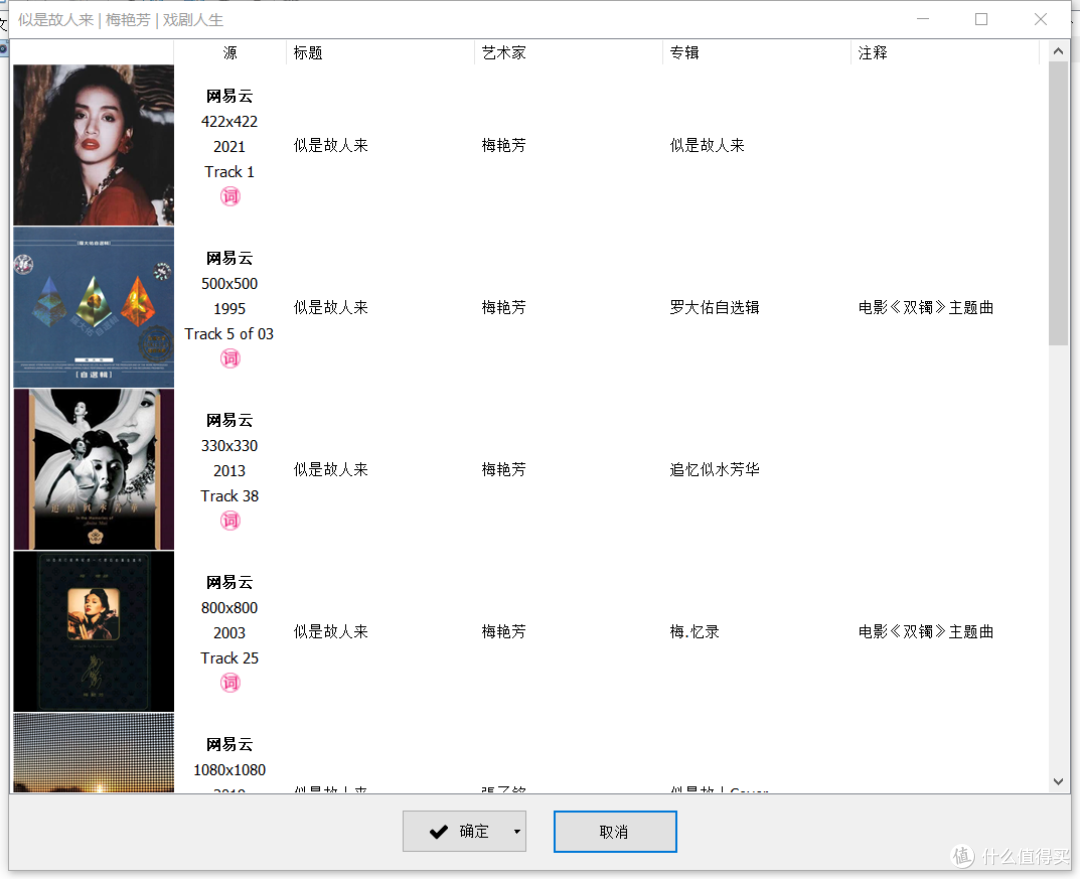Sort by the 注释 column header
Image resolution: width=1080 pixels, height=879 pixels.
coord(944,52)
